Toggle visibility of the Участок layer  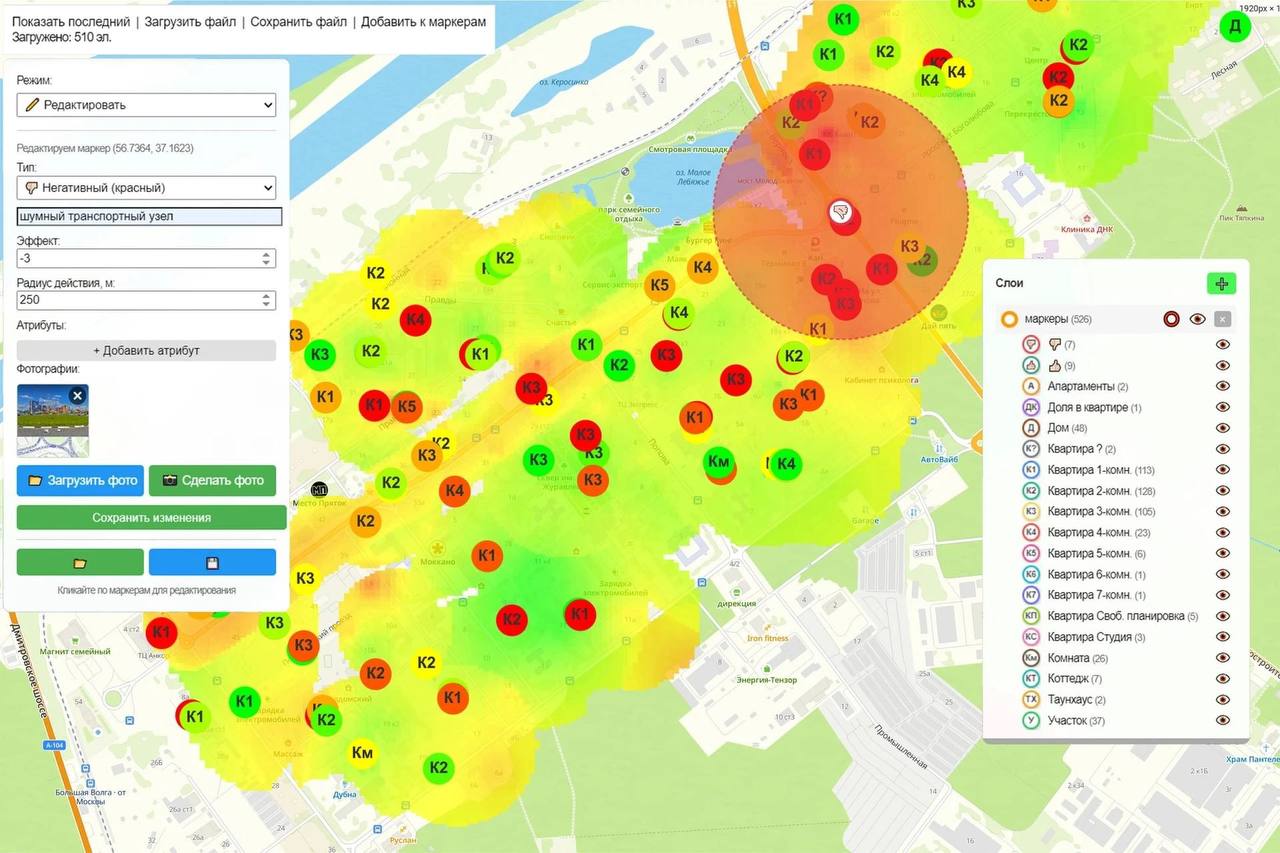point(1222,721)
